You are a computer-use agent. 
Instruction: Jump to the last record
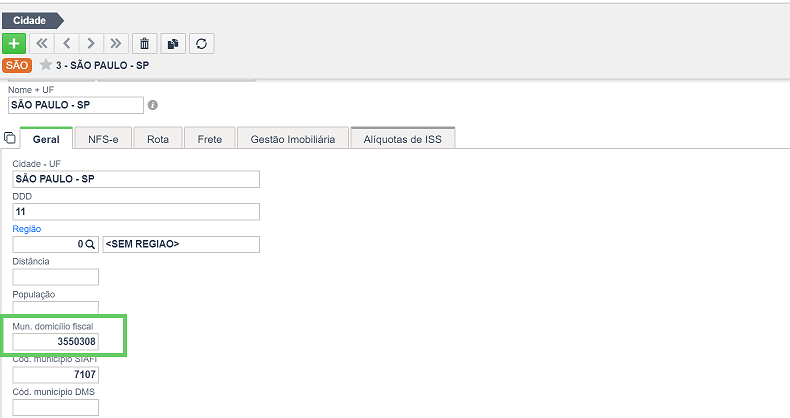pyautogui.click(x=116, y=43)
